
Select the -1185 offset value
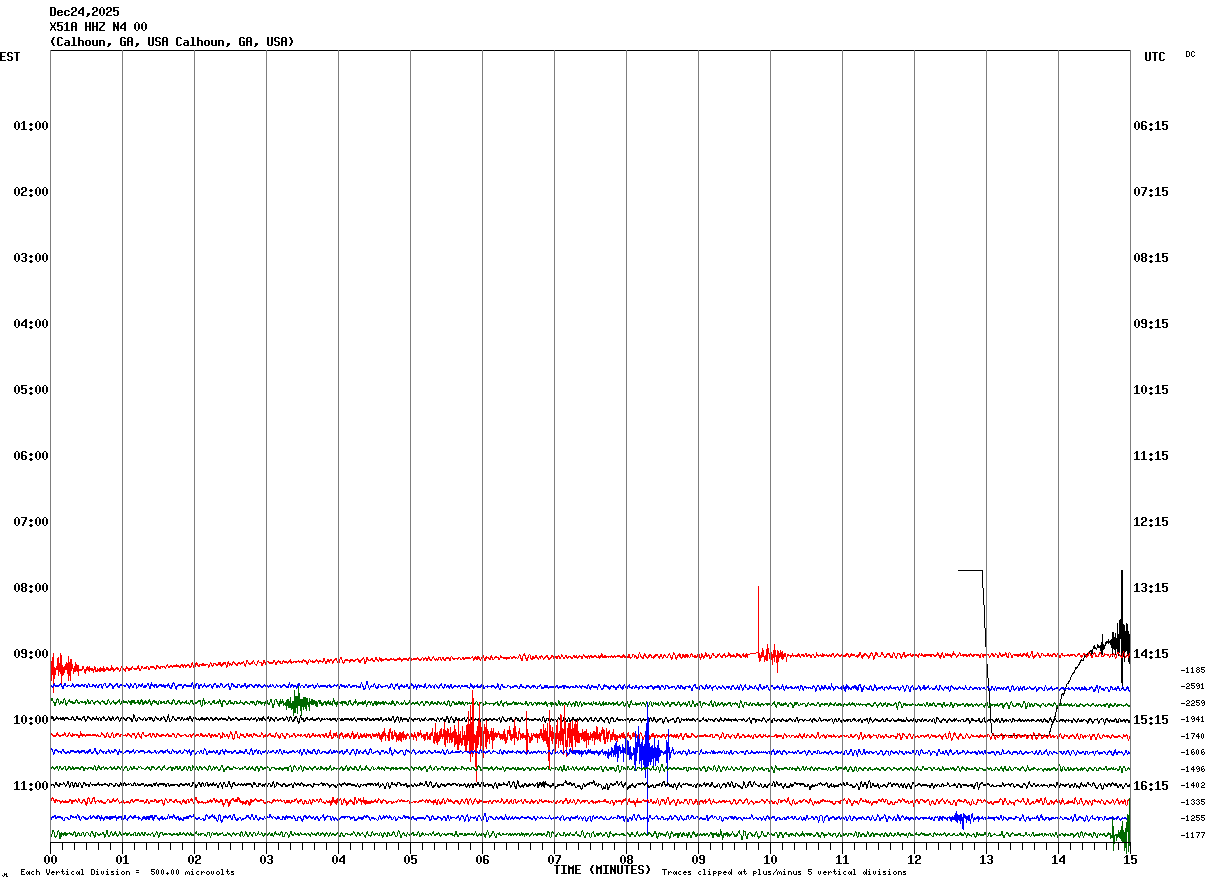pyautogui.click(x=1193, y=670)
